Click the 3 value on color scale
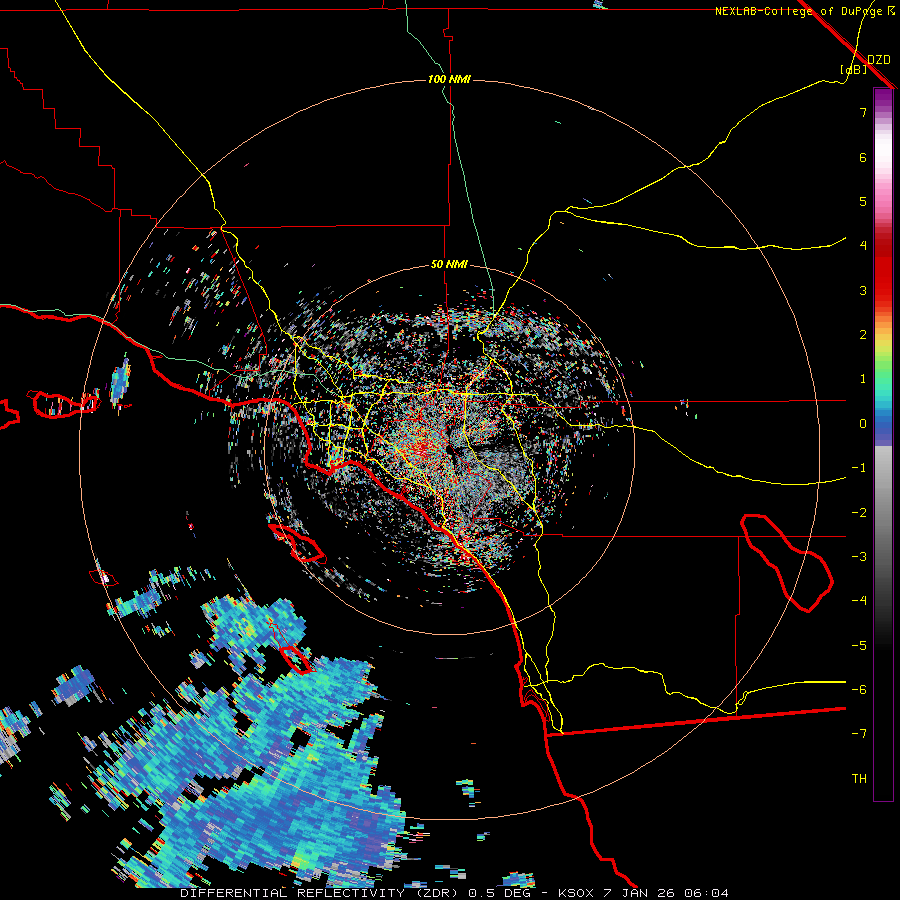 coord(863,290)
